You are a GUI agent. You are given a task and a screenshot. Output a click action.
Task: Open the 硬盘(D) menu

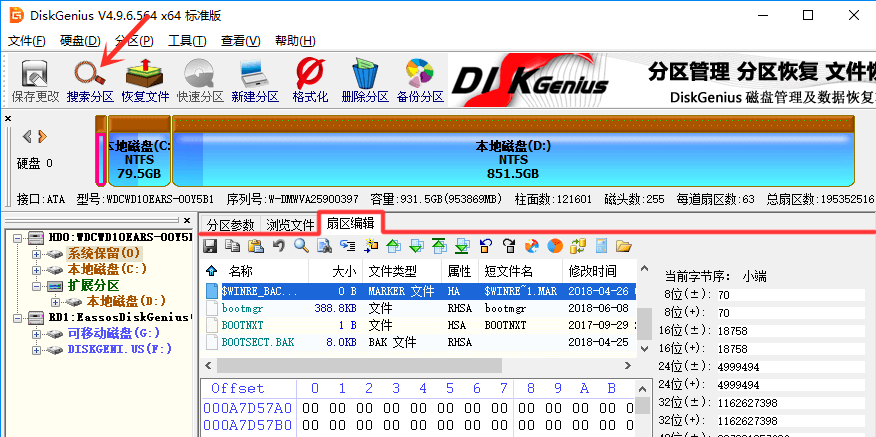(x=80, y=41)
